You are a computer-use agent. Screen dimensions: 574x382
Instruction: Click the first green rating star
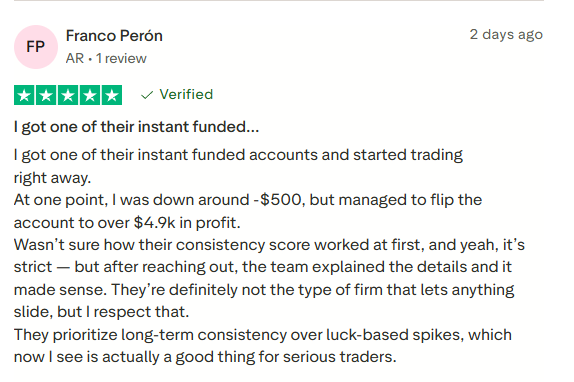pos(24,95)
